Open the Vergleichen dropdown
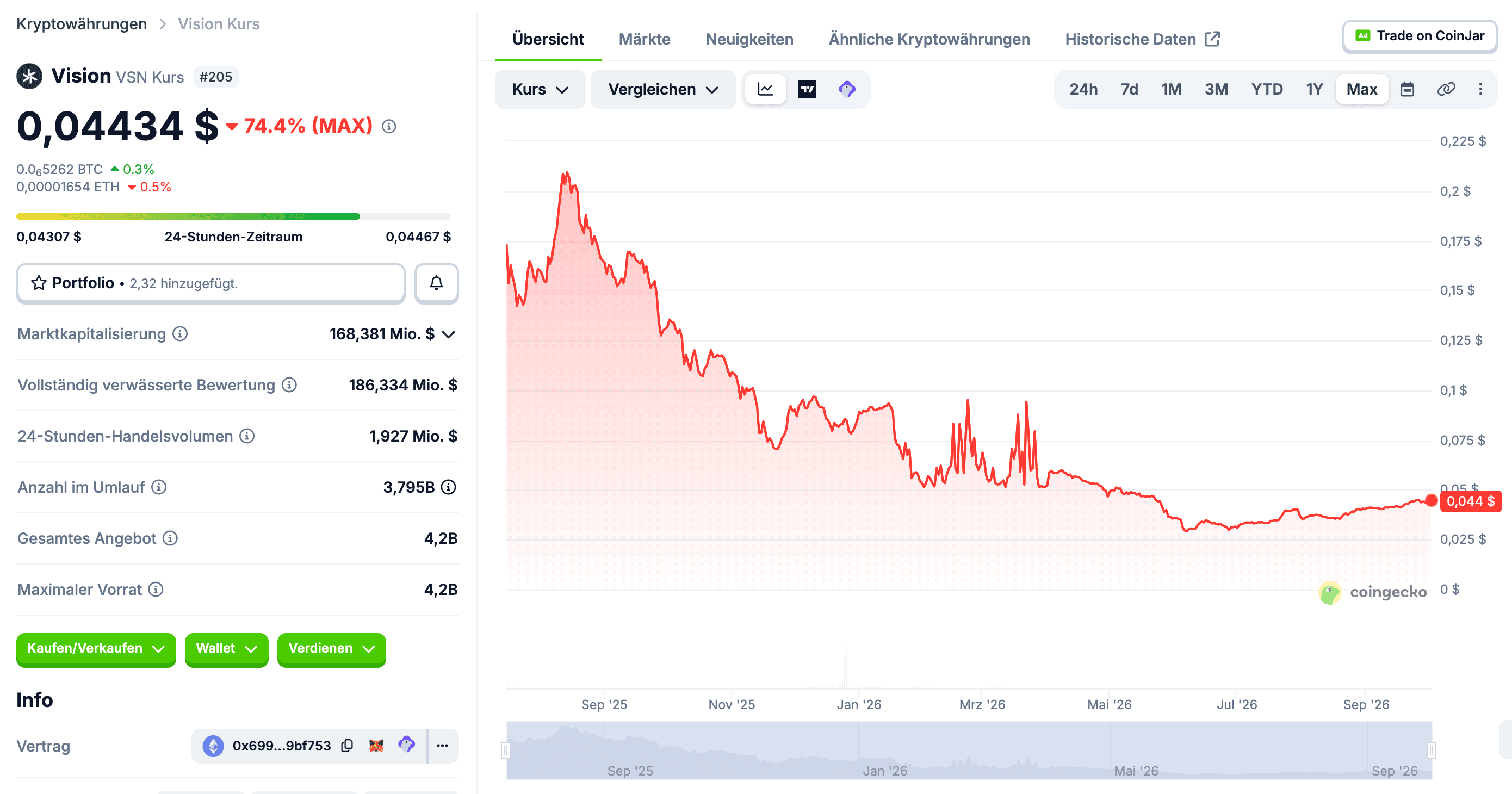 point(662,89)
